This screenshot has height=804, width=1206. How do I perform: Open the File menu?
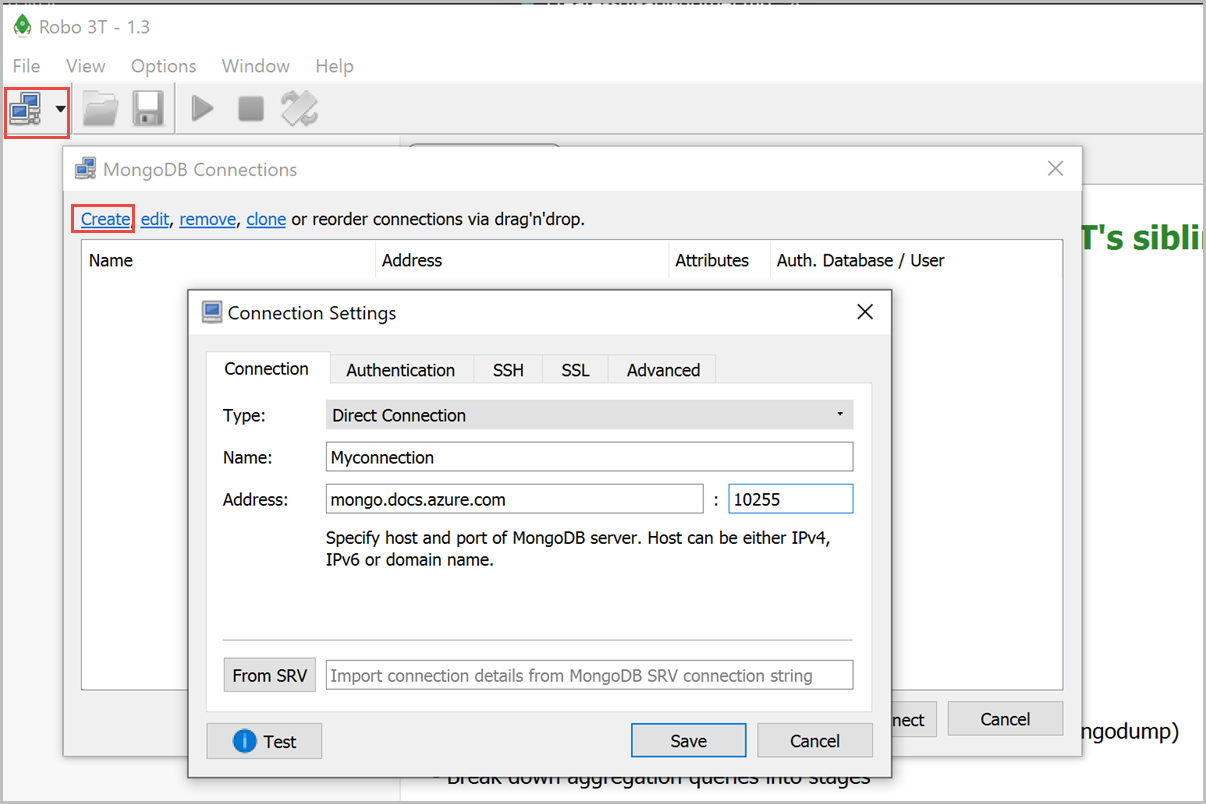pyautogui.click(x=27, y=66)
